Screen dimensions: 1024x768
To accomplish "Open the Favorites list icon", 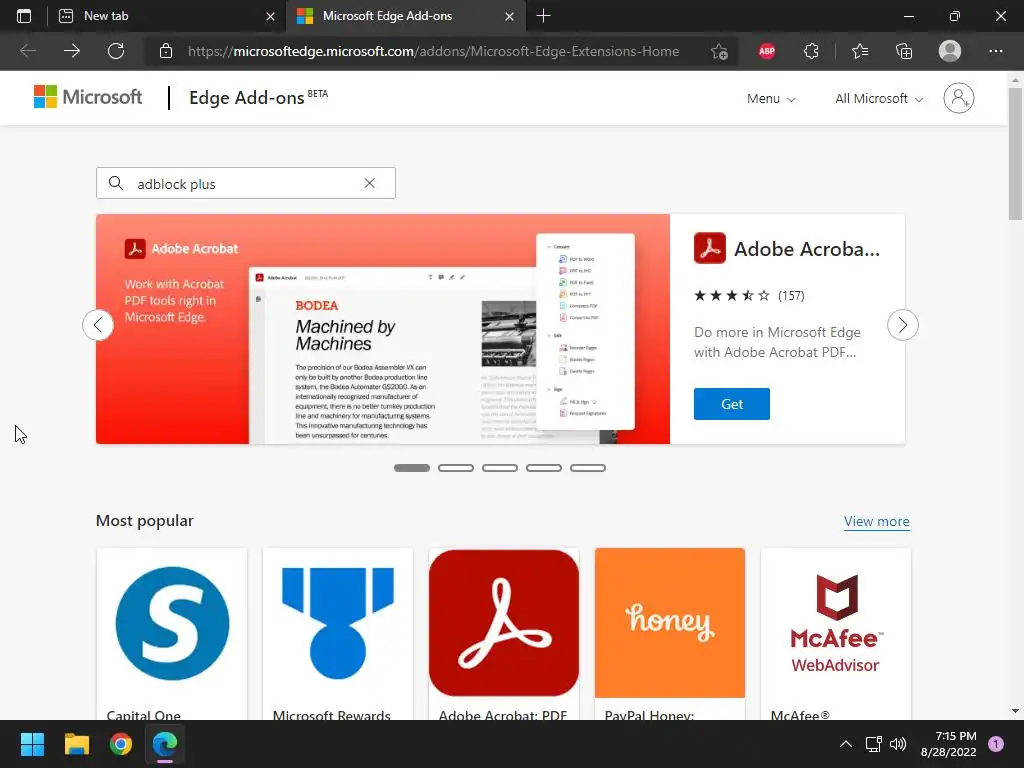I will (x=859, y=51).
